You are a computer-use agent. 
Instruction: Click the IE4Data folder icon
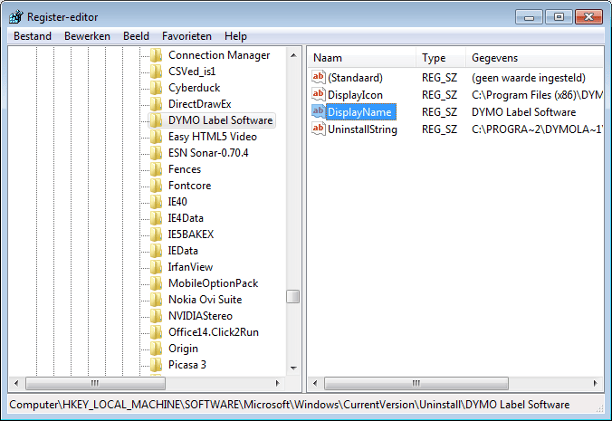[x=156, y=218]
